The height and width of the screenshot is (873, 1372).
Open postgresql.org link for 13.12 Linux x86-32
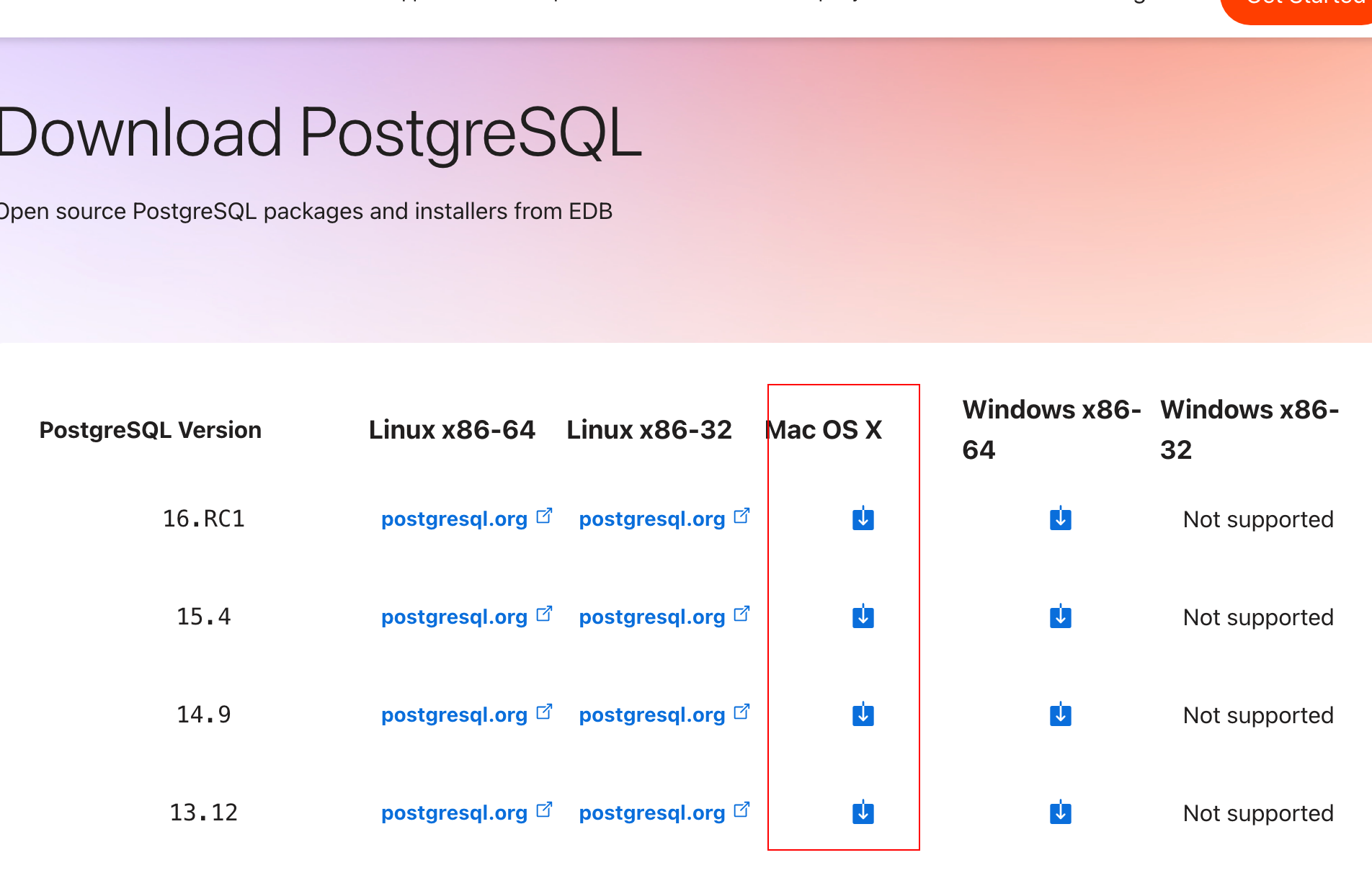[652, 812]
